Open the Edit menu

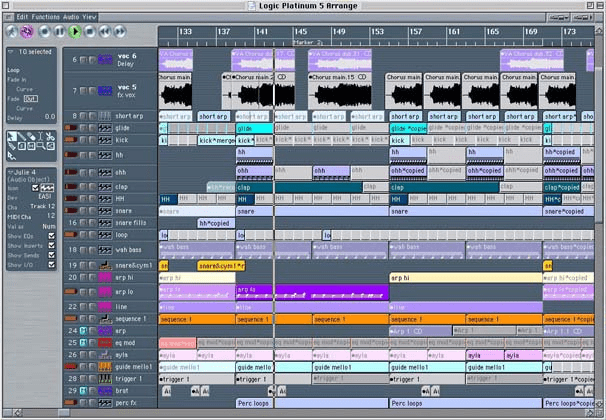pos(22,17)
